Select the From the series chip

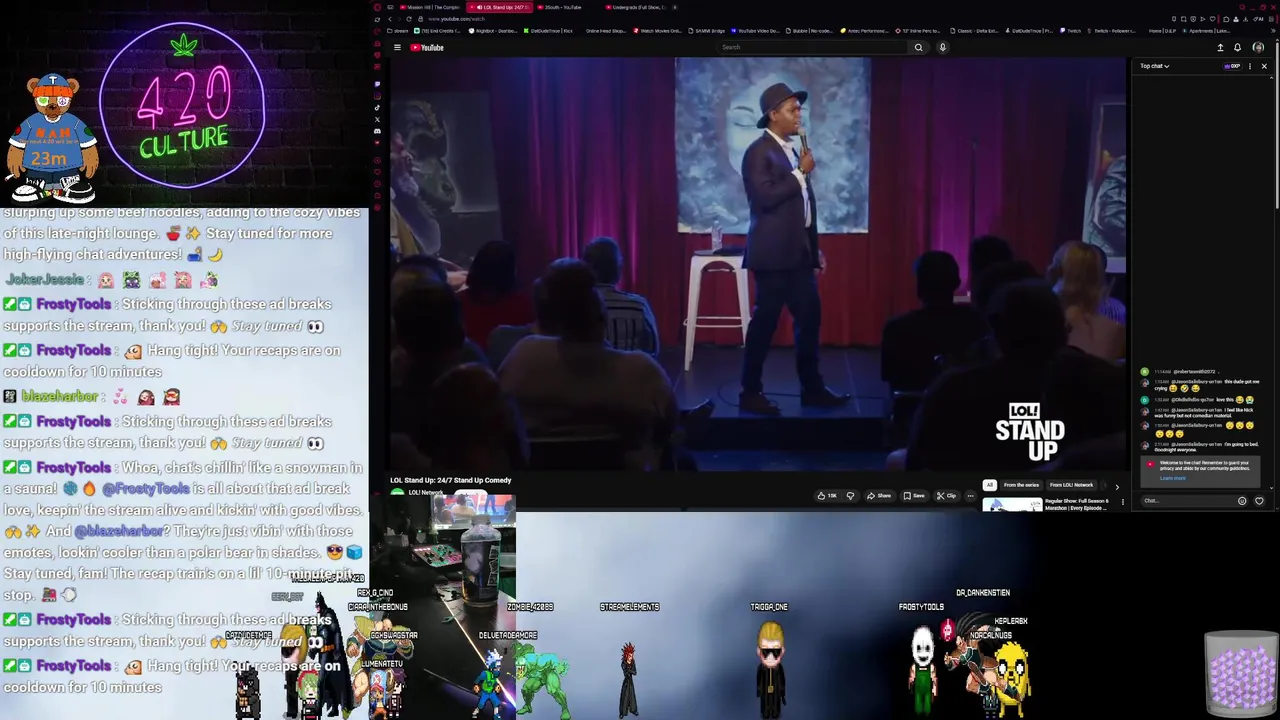coord(1021,485)
